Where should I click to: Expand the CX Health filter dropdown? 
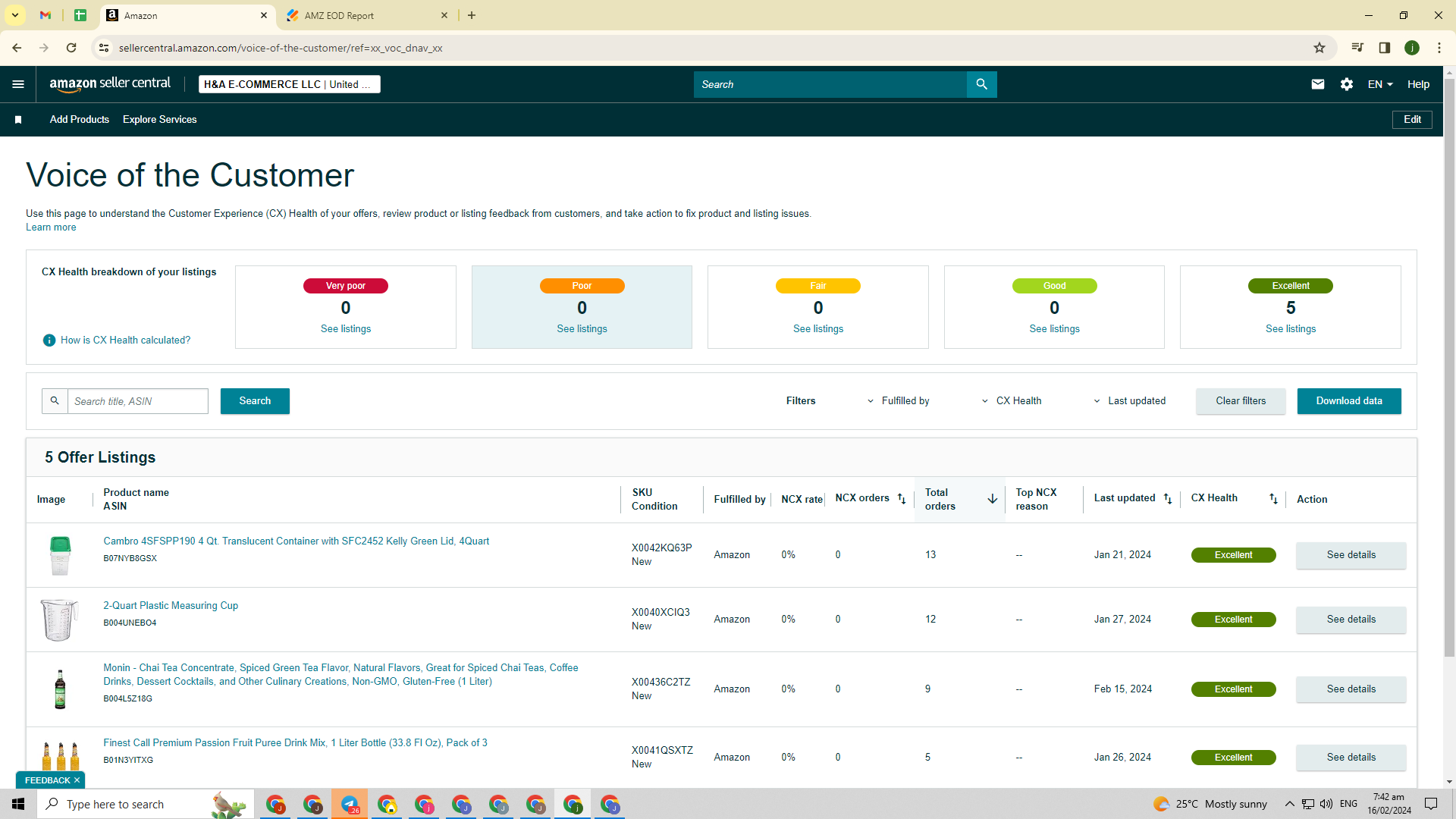pos(1012,401)
